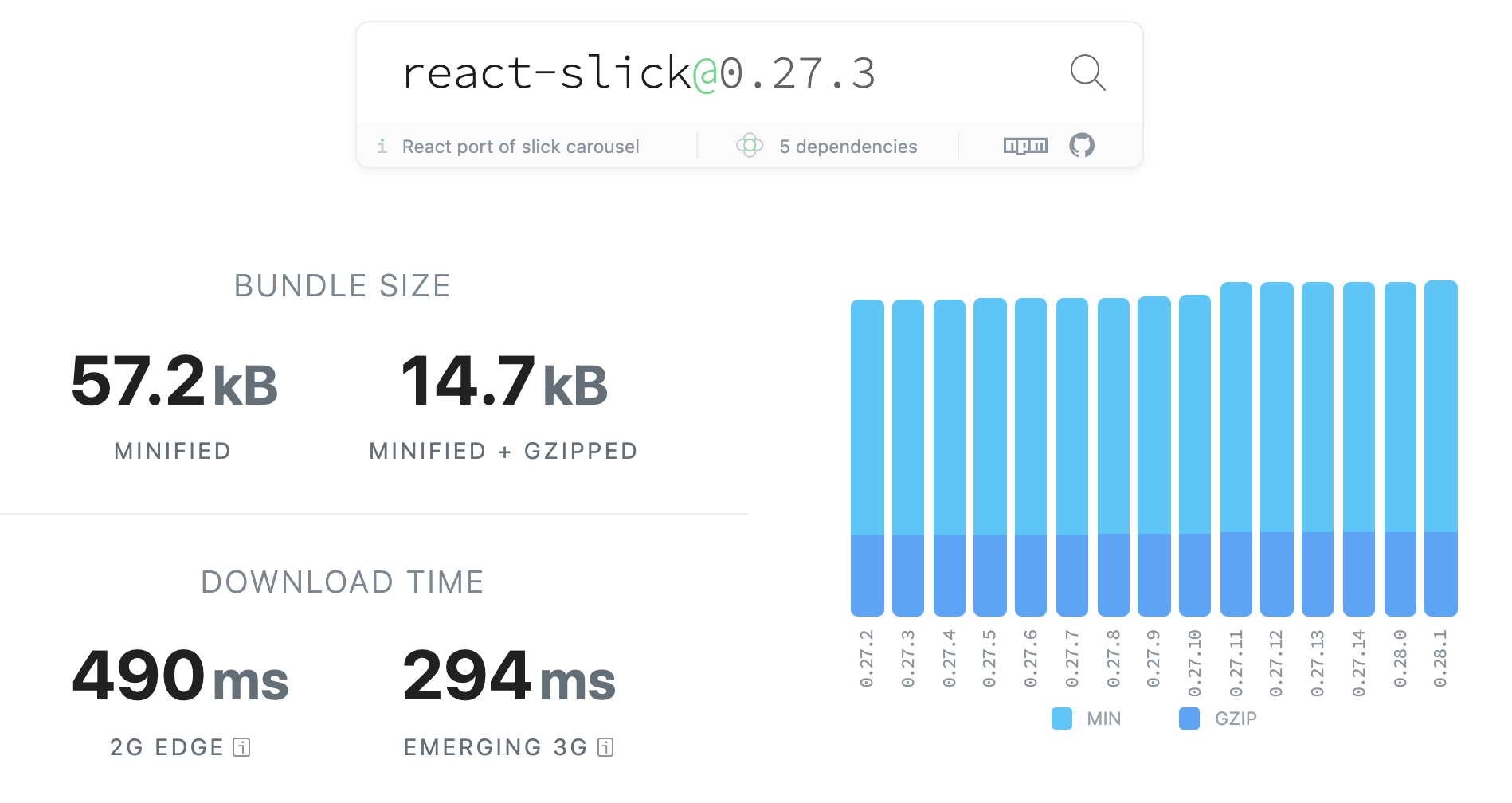1512x803 pixels.
Task: Click the 0.27.2 version axis label
Action: [867, 658]
